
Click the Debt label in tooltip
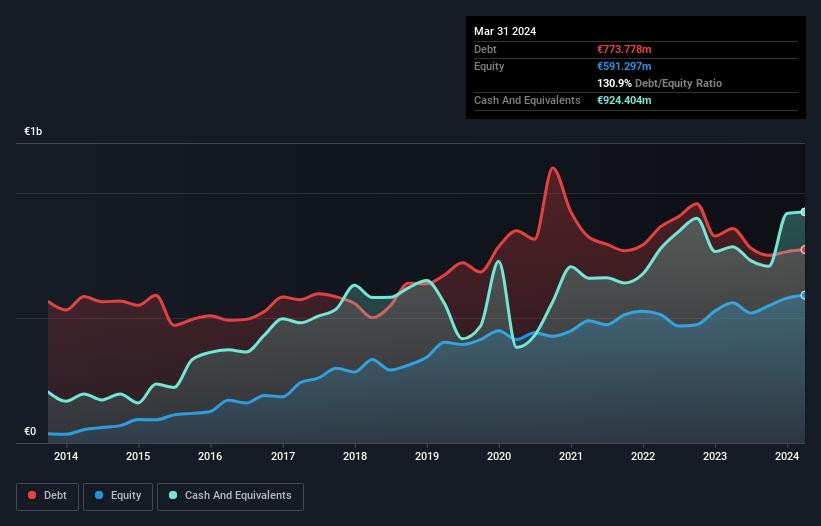pos(485,49)
